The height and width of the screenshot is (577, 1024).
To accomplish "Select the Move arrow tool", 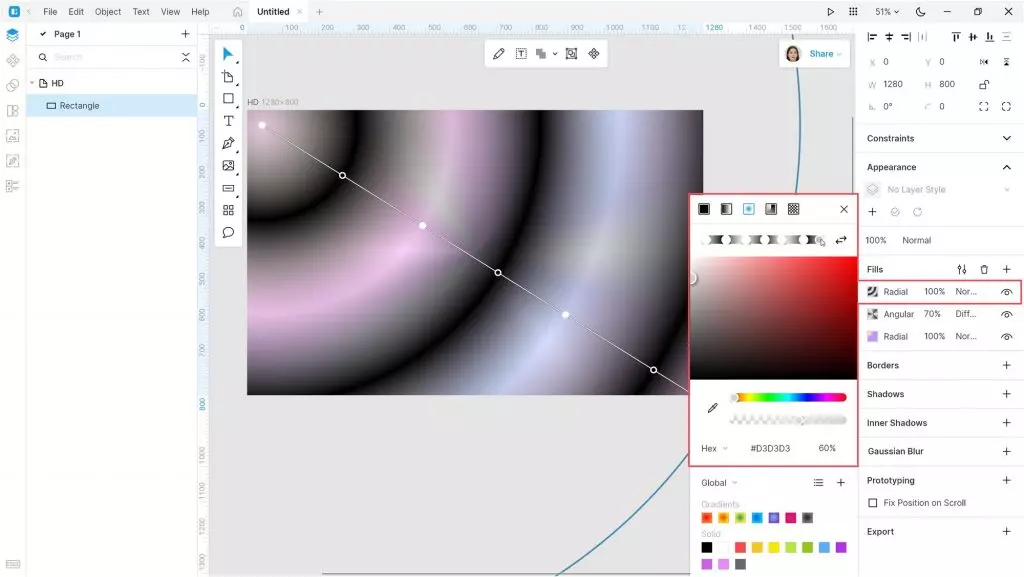I will tap(228, 54).
